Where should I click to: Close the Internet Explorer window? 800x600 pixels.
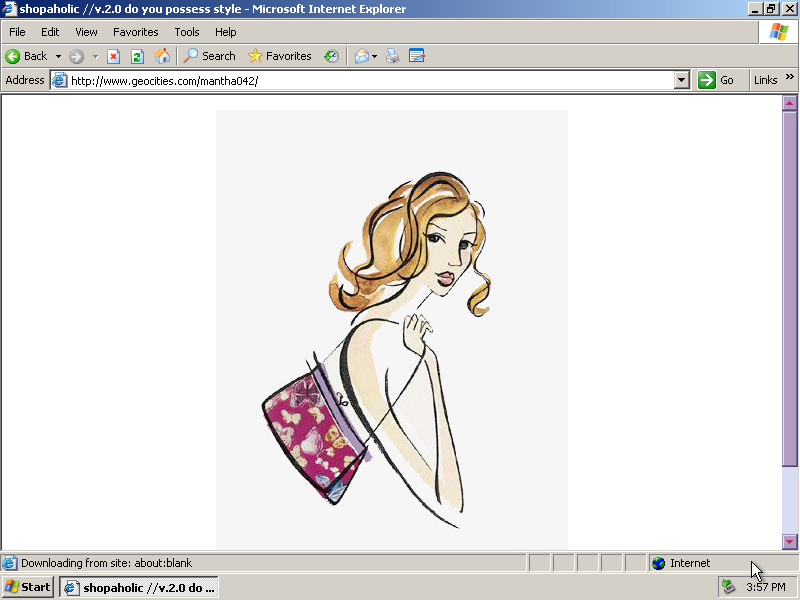(x=789, y=9)
